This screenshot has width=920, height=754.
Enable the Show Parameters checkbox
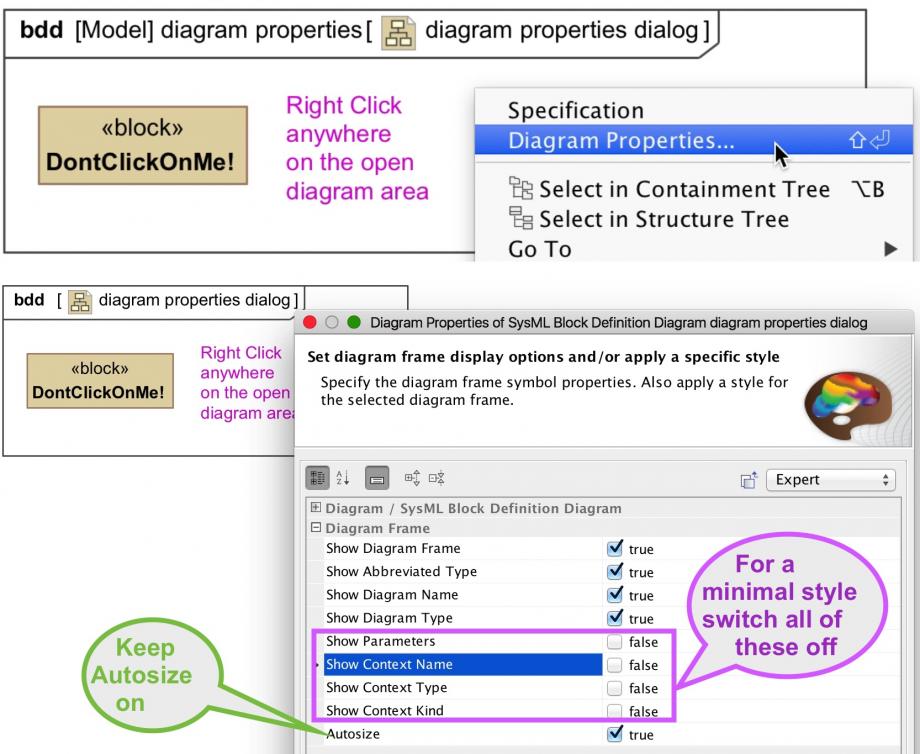click(x=618, y=641)
